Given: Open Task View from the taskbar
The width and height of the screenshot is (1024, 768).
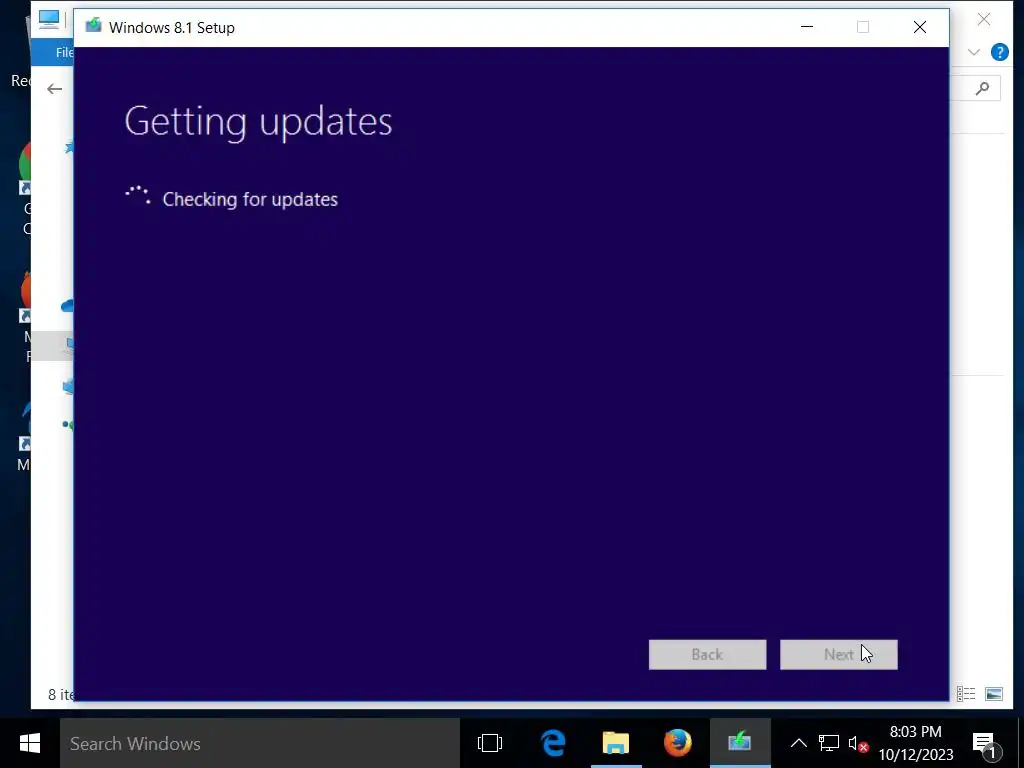Looking at the screenshot, I should [490, 743].
